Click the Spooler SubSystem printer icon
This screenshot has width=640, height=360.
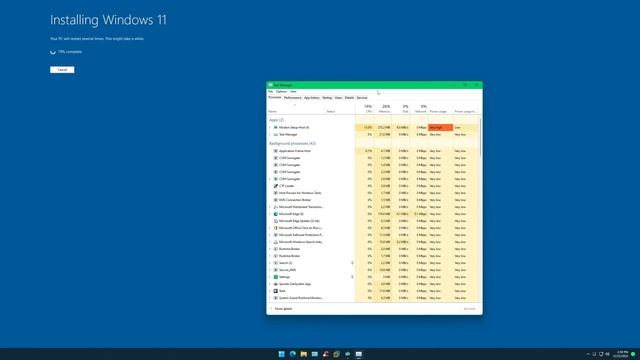[x=276, y=284]
